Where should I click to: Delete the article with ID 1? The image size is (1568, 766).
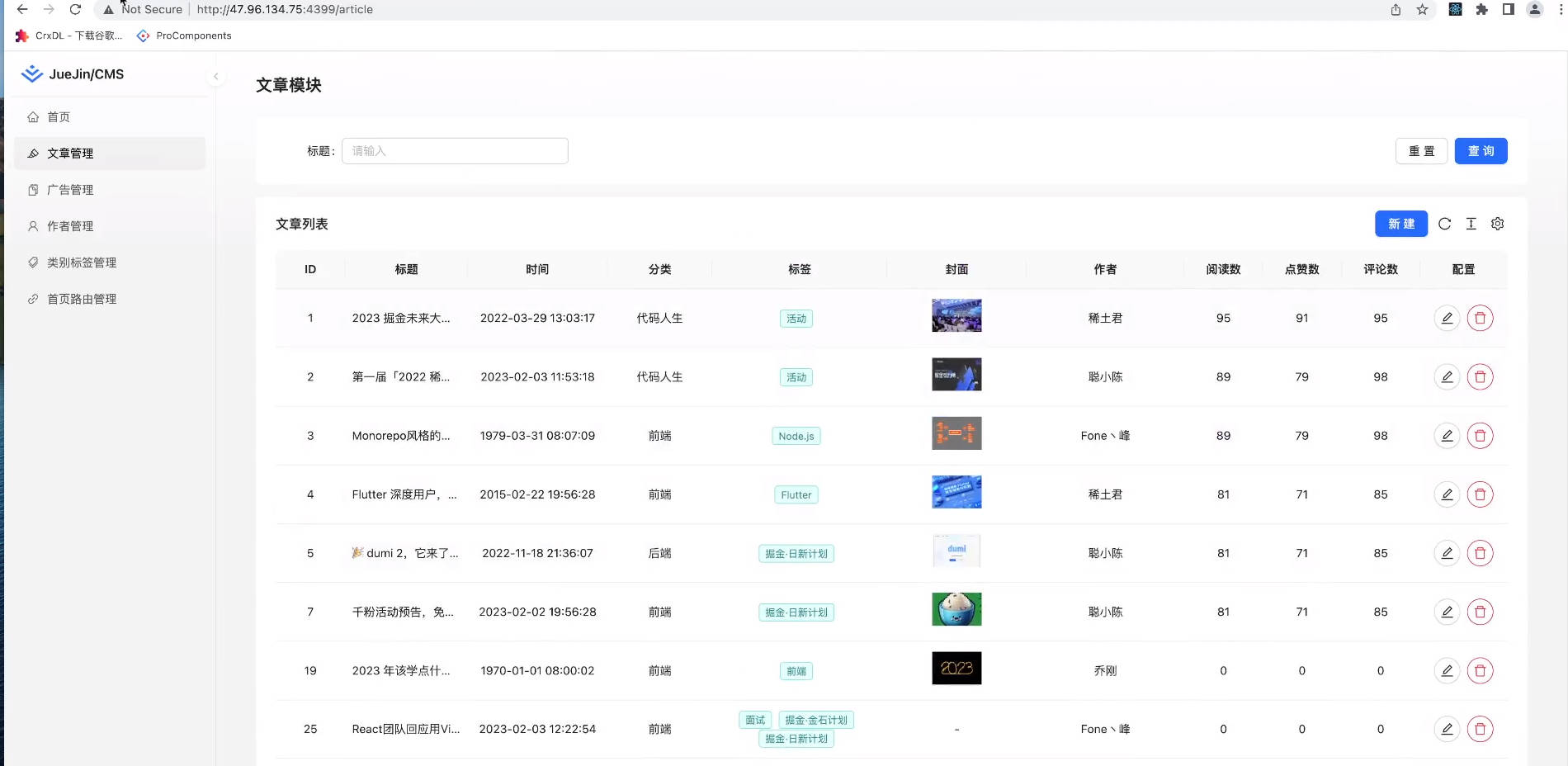point(1480,318)
